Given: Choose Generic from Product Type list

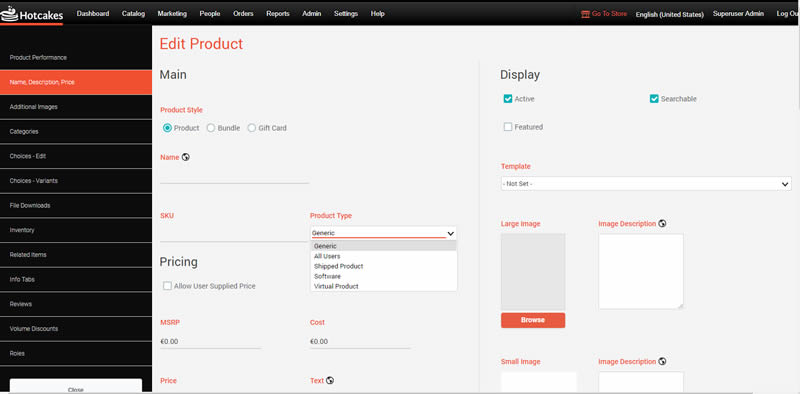Looking at the screenshot, I should [384, 246].
